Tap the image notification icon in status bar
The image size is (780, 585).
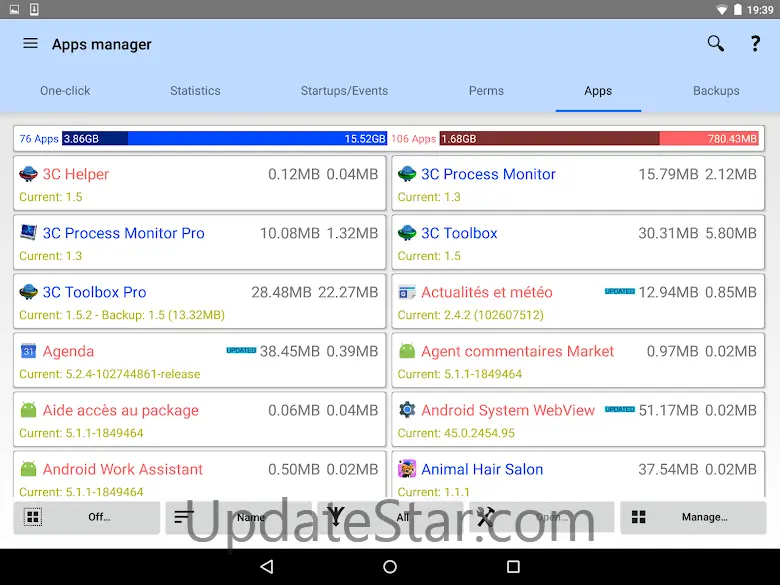(x=14, y=9)
